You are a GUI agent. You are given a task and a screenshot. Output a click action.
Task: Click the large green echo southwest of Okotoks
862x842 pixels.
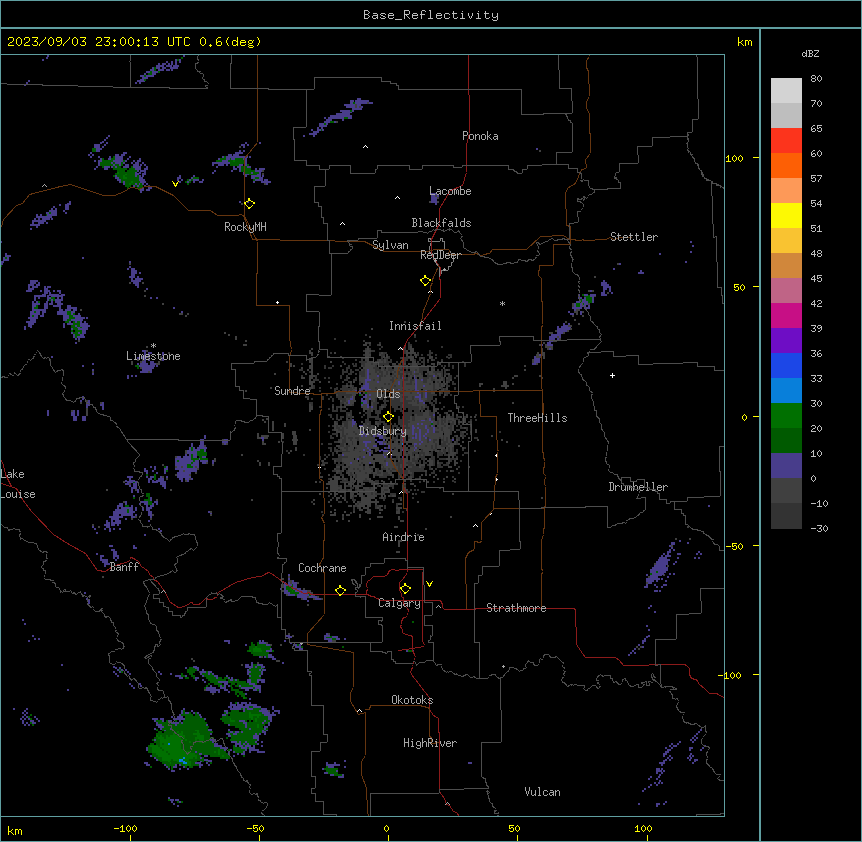(x=184, y=740)
